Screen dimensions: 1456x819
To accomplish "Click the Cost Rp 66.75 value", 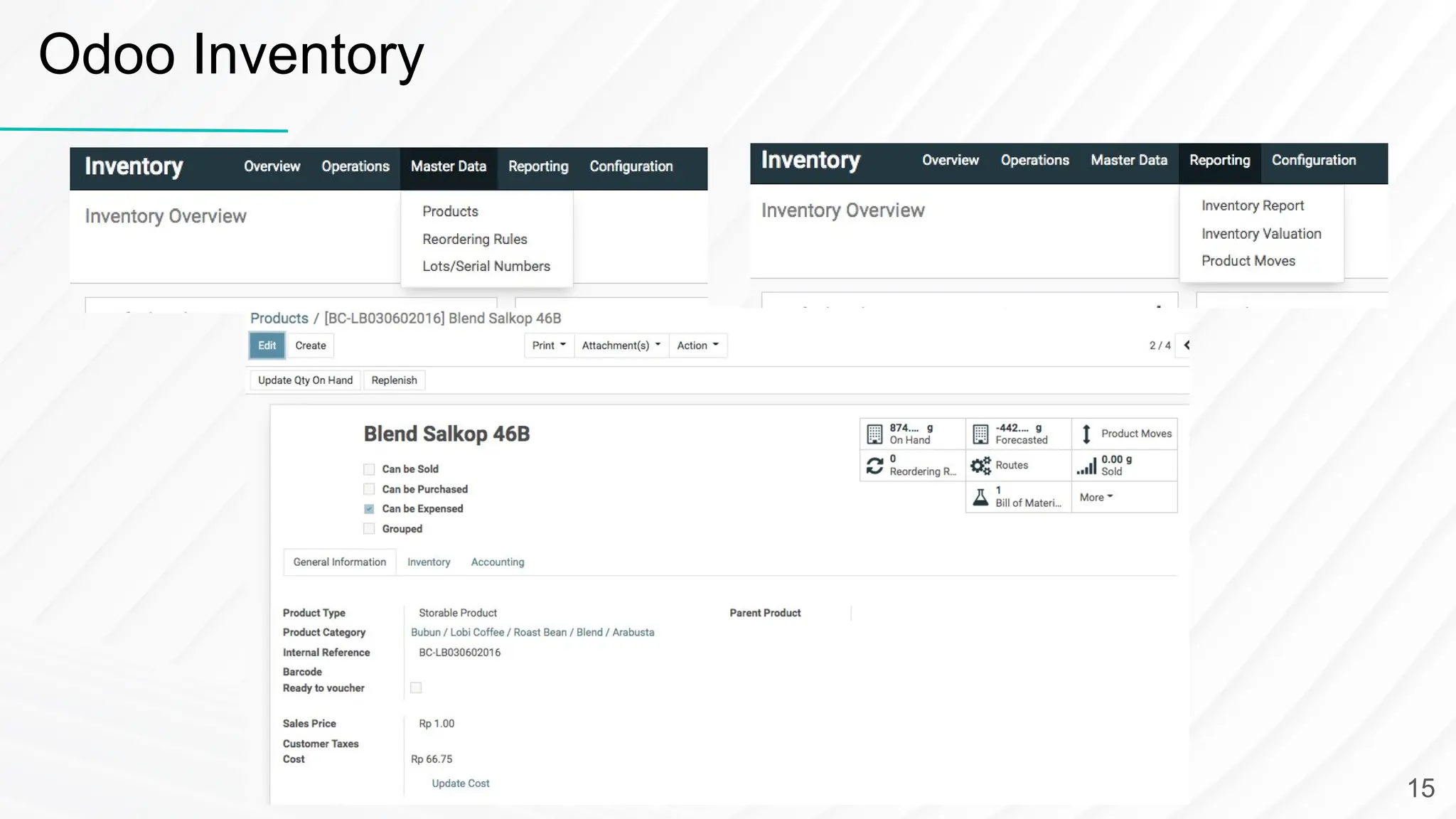I will pos(432,759).
